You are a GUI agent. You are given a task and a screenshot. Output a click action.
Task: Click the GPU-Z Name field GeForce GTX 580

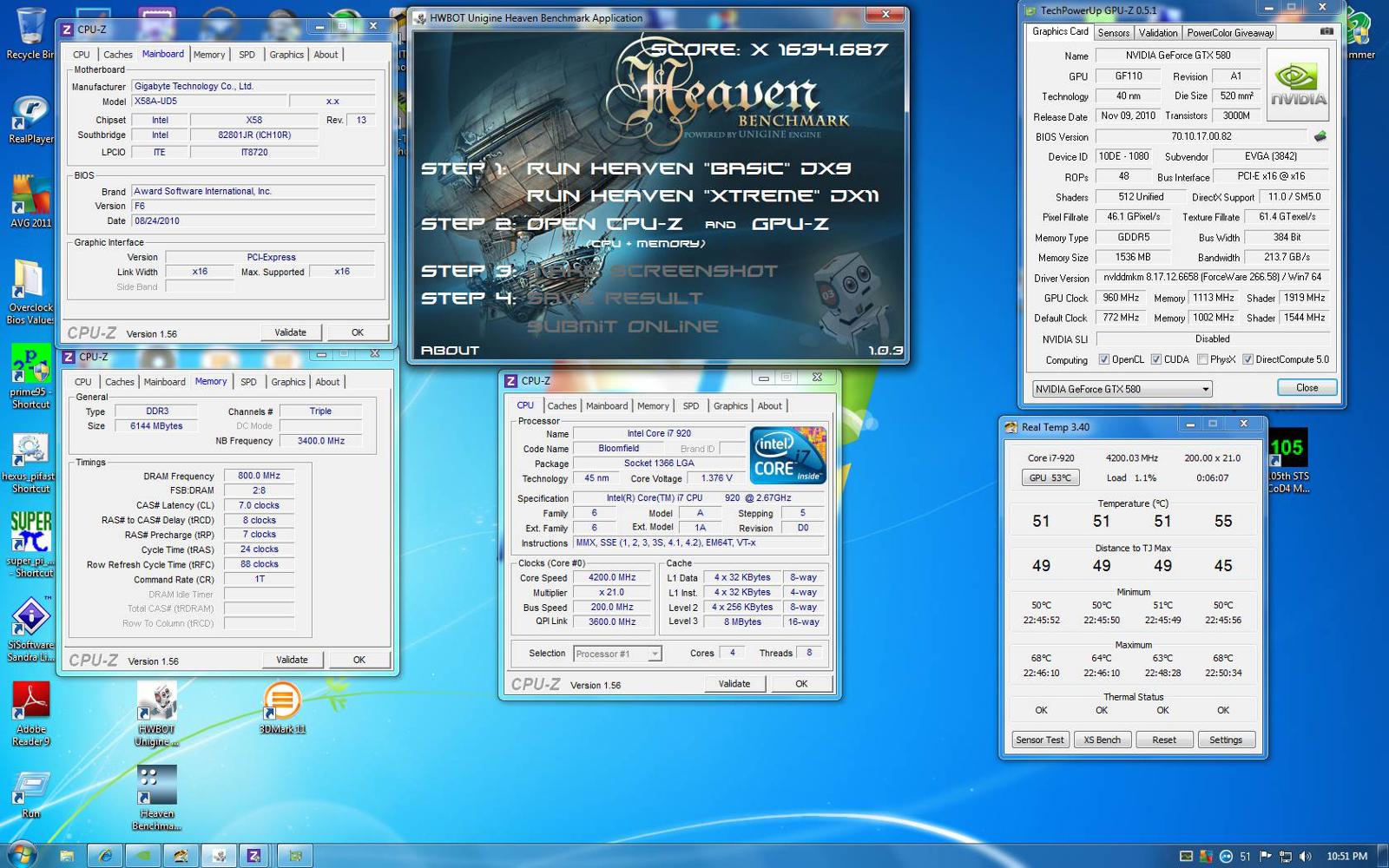click(x=1178, y=56)
